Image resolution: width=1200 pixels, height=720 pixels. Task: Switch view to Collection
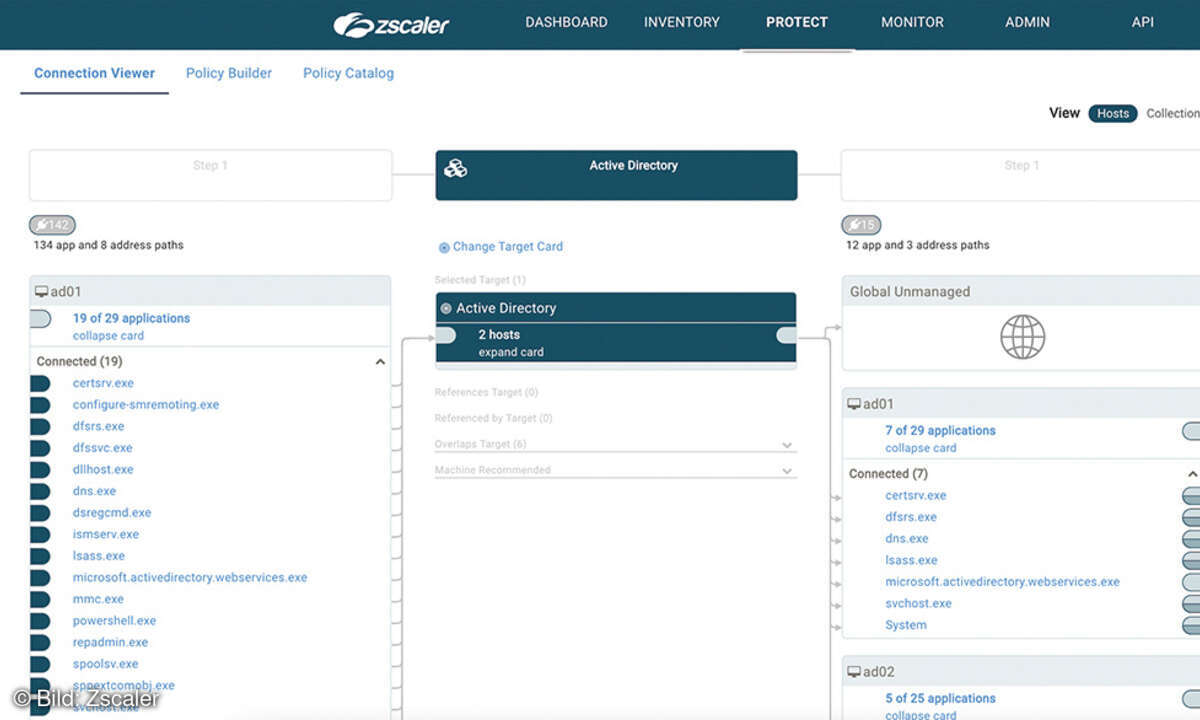(1172, 113)
